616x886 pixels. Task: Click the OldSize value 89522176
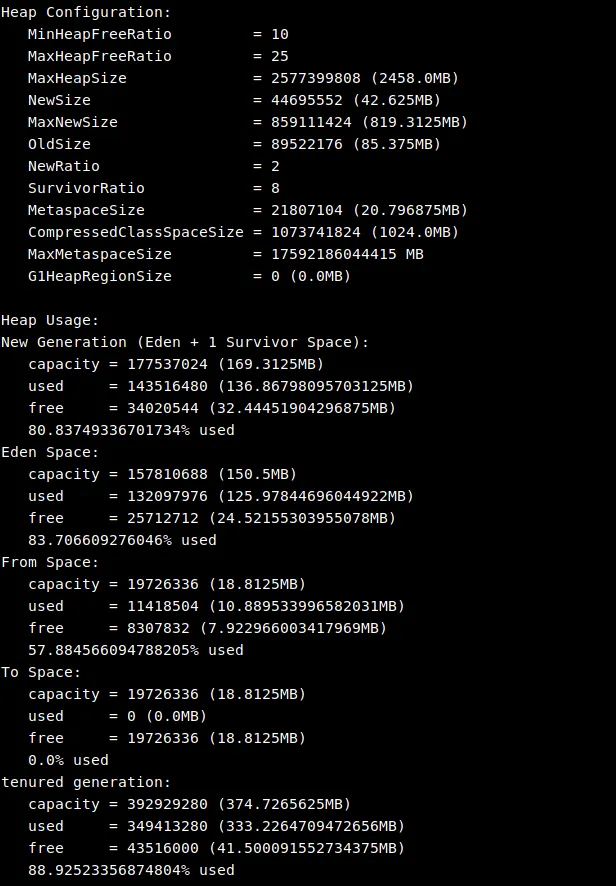(307, 144)
